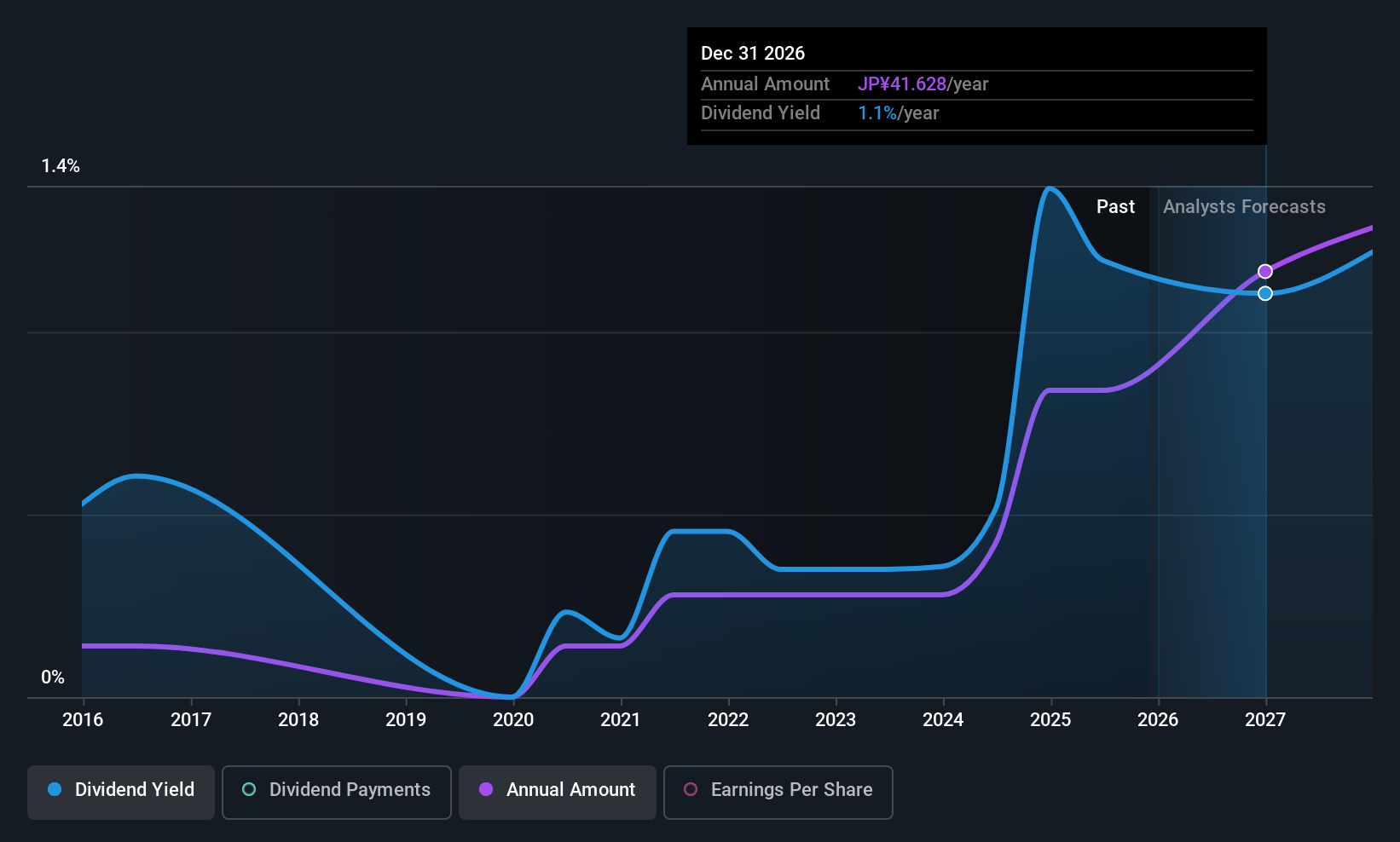Click the JP¥41.628 annual amount in tooltip

902,84
